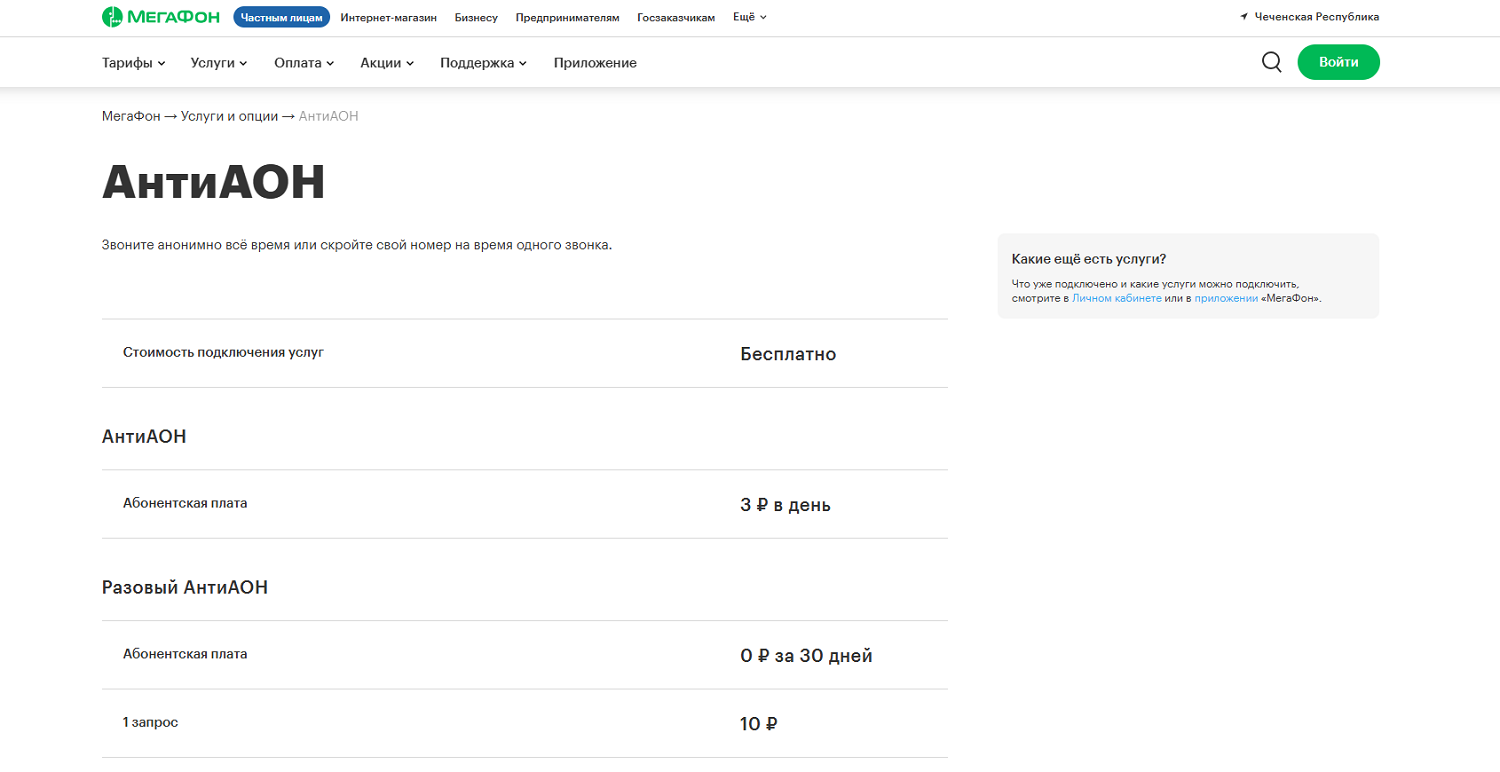Open the Личном кабинете link
This screenshot has height=772, width=1500.
1116,298
